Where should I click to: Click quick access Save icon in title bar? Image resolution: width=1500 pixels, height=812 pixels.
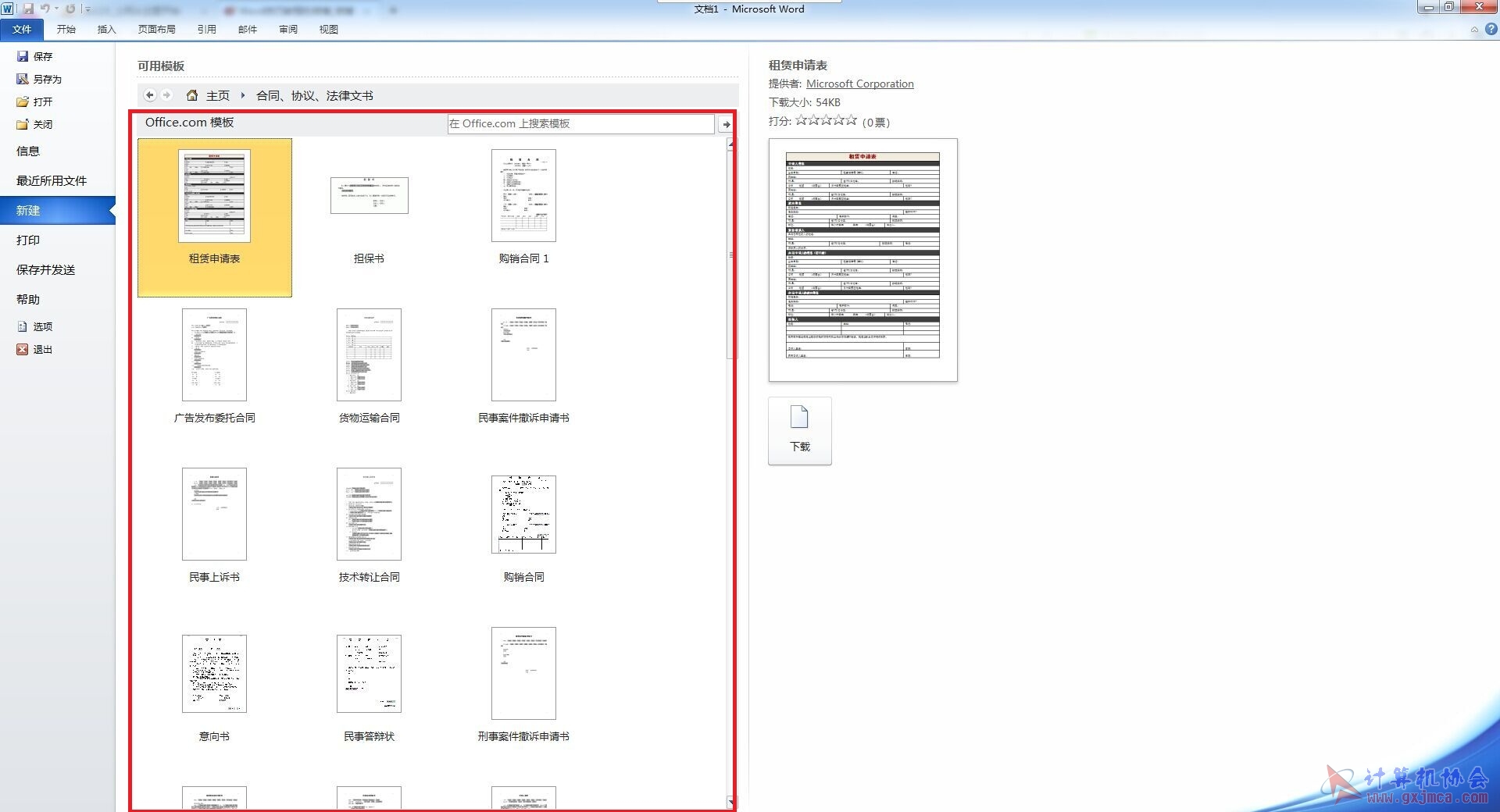[x=29, y=9]
